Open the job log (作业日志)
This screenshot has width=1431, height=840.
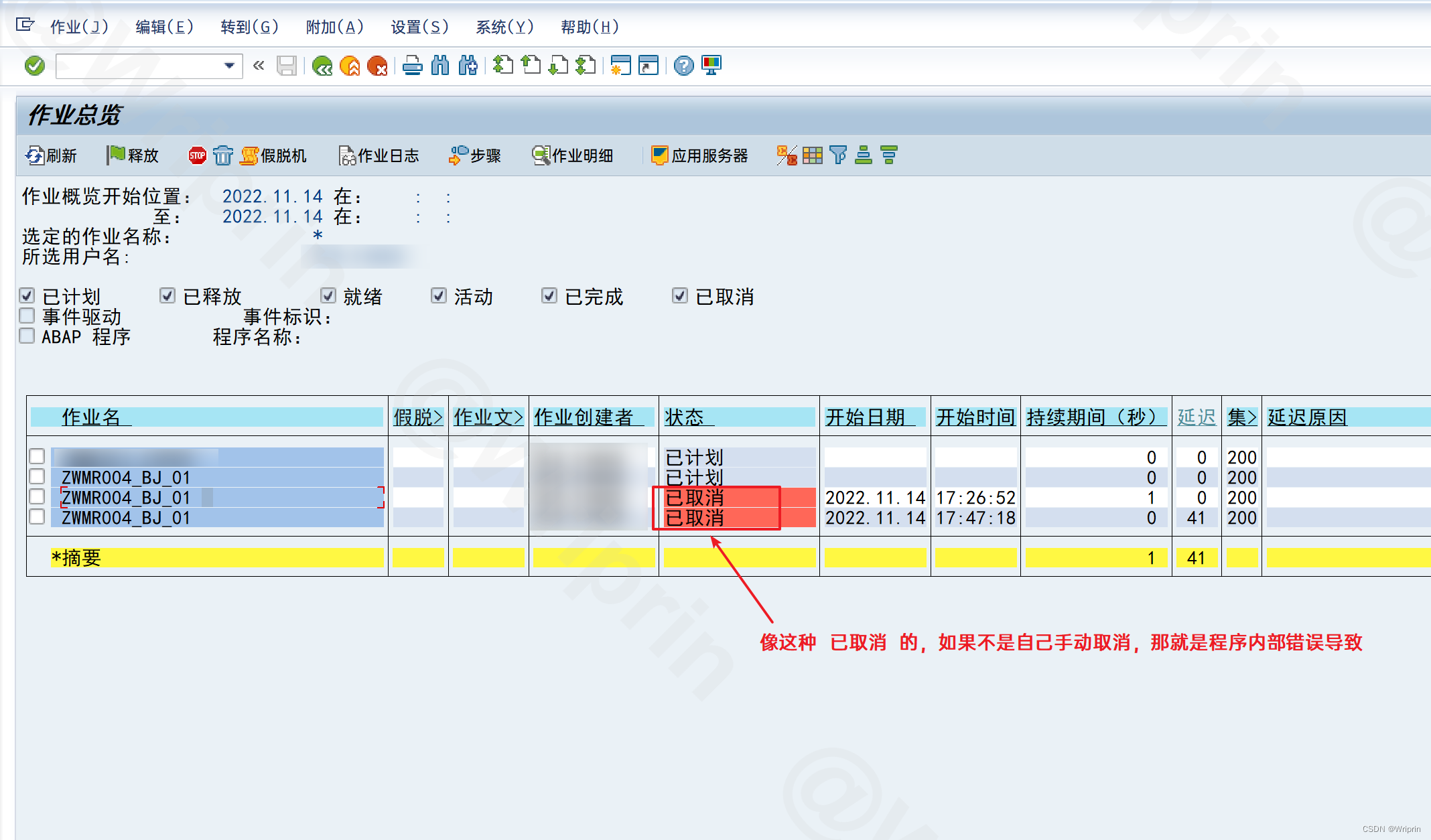click(x=379, y=155)
